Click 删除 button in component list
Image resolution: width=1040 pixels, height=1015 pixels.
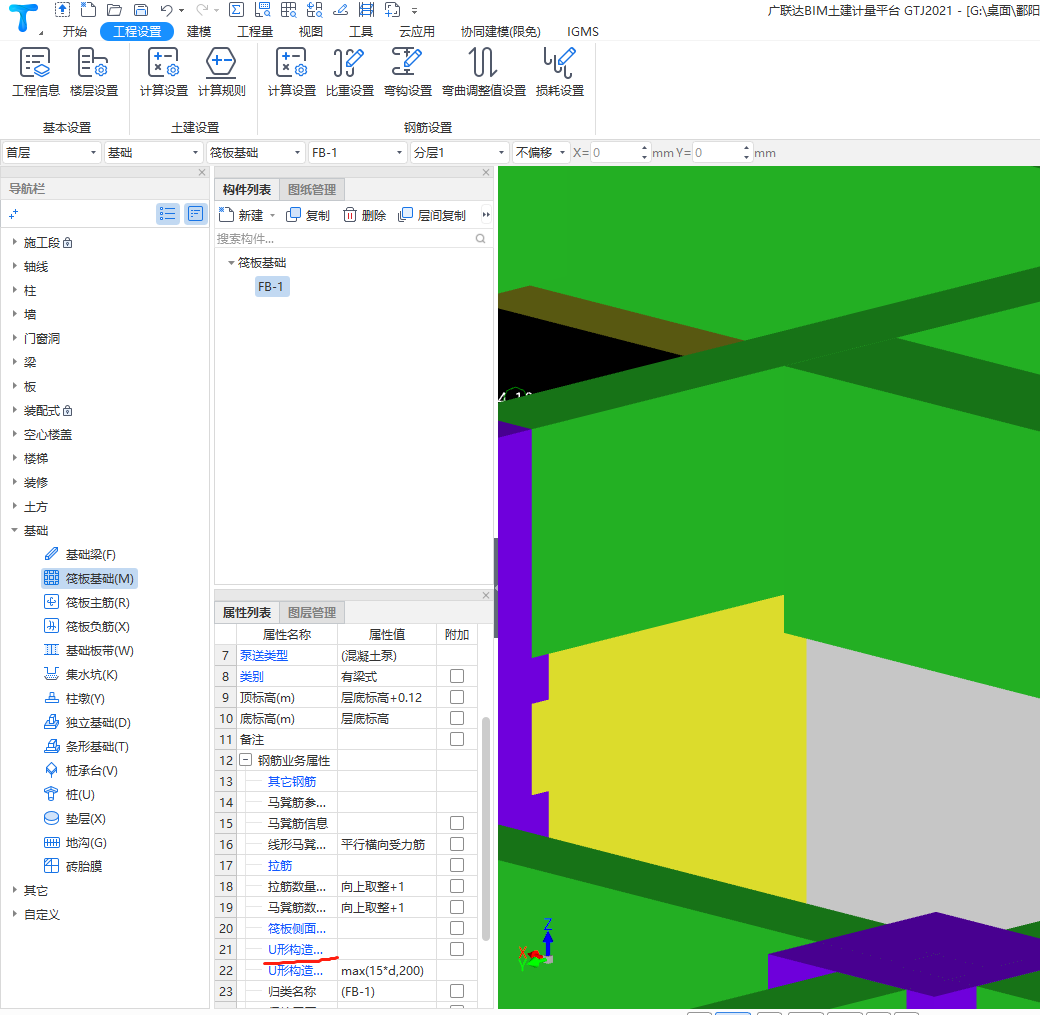point(364,215)
